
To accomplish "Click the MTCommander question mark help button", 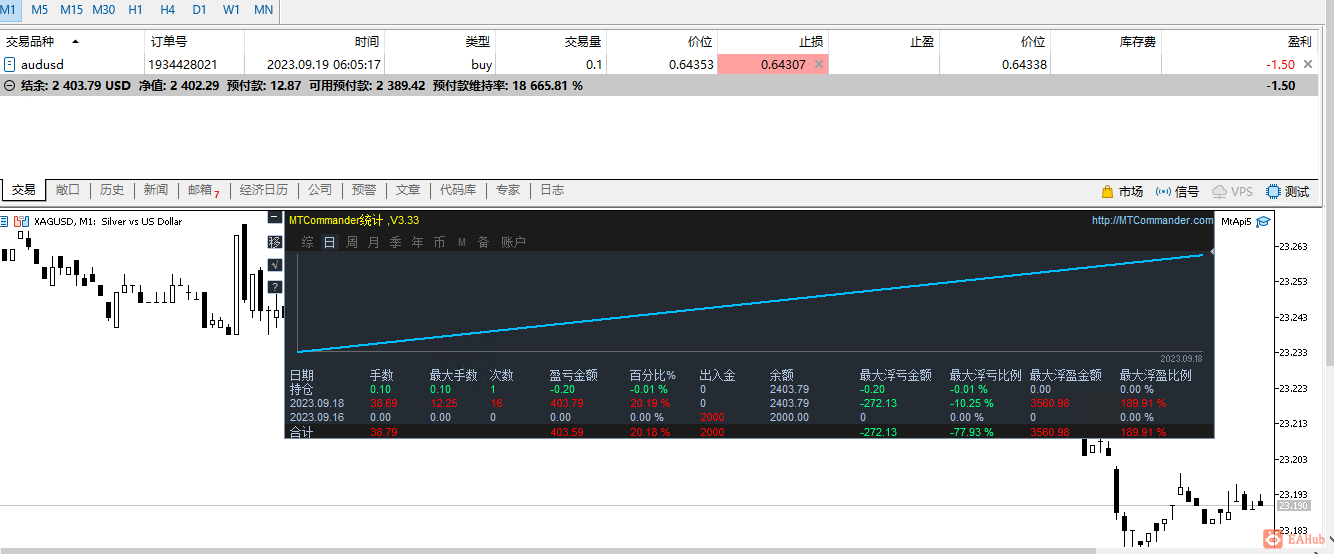I will (275, 288).
